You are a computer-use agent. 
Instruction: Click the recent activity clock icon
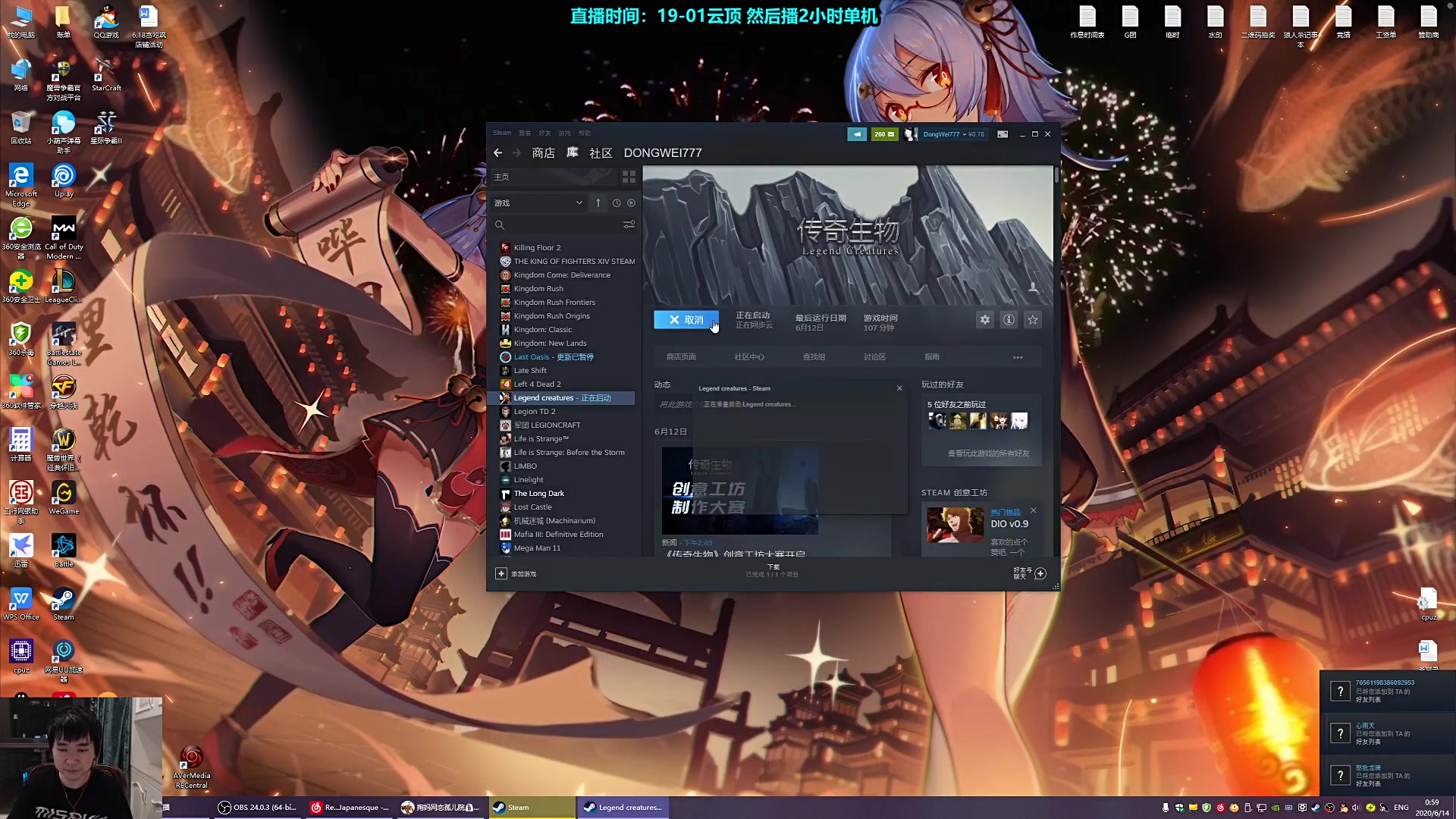[617, 203]
